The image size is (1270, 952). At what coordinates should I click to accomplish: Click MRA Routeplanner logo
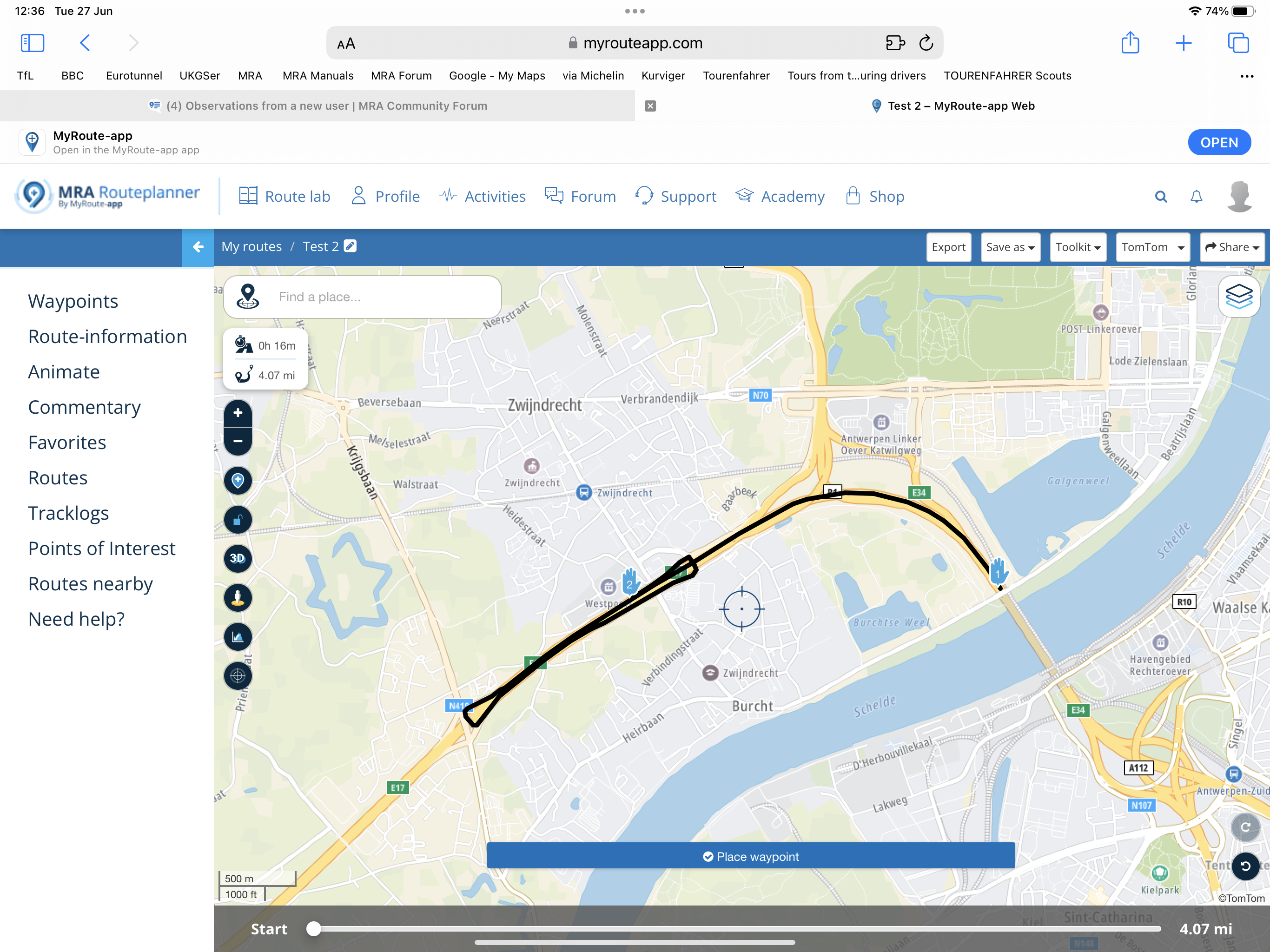click(108, 196)
